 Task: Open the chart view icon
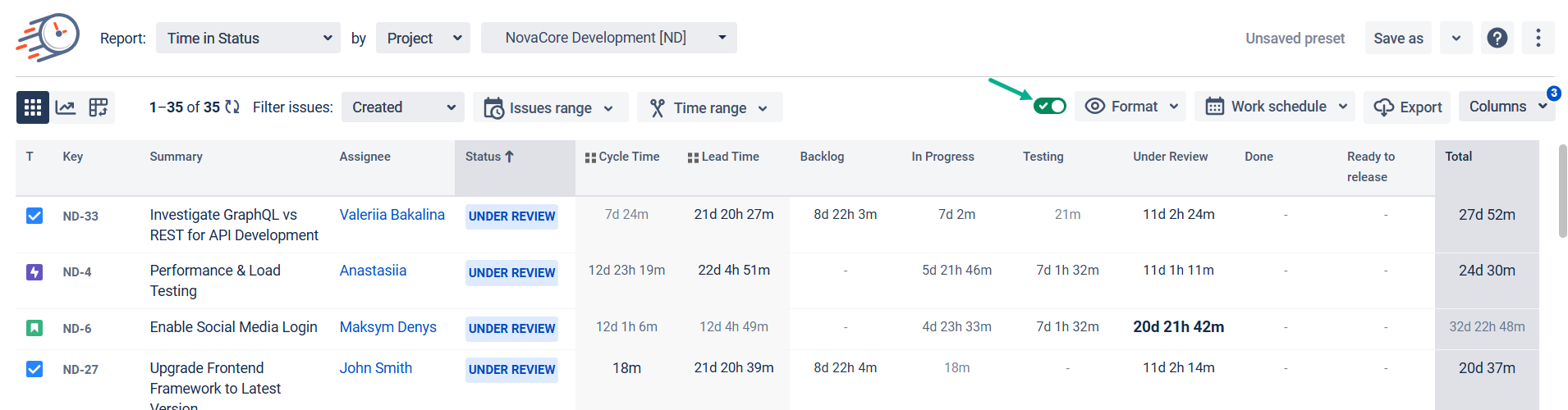pos(66,107)
